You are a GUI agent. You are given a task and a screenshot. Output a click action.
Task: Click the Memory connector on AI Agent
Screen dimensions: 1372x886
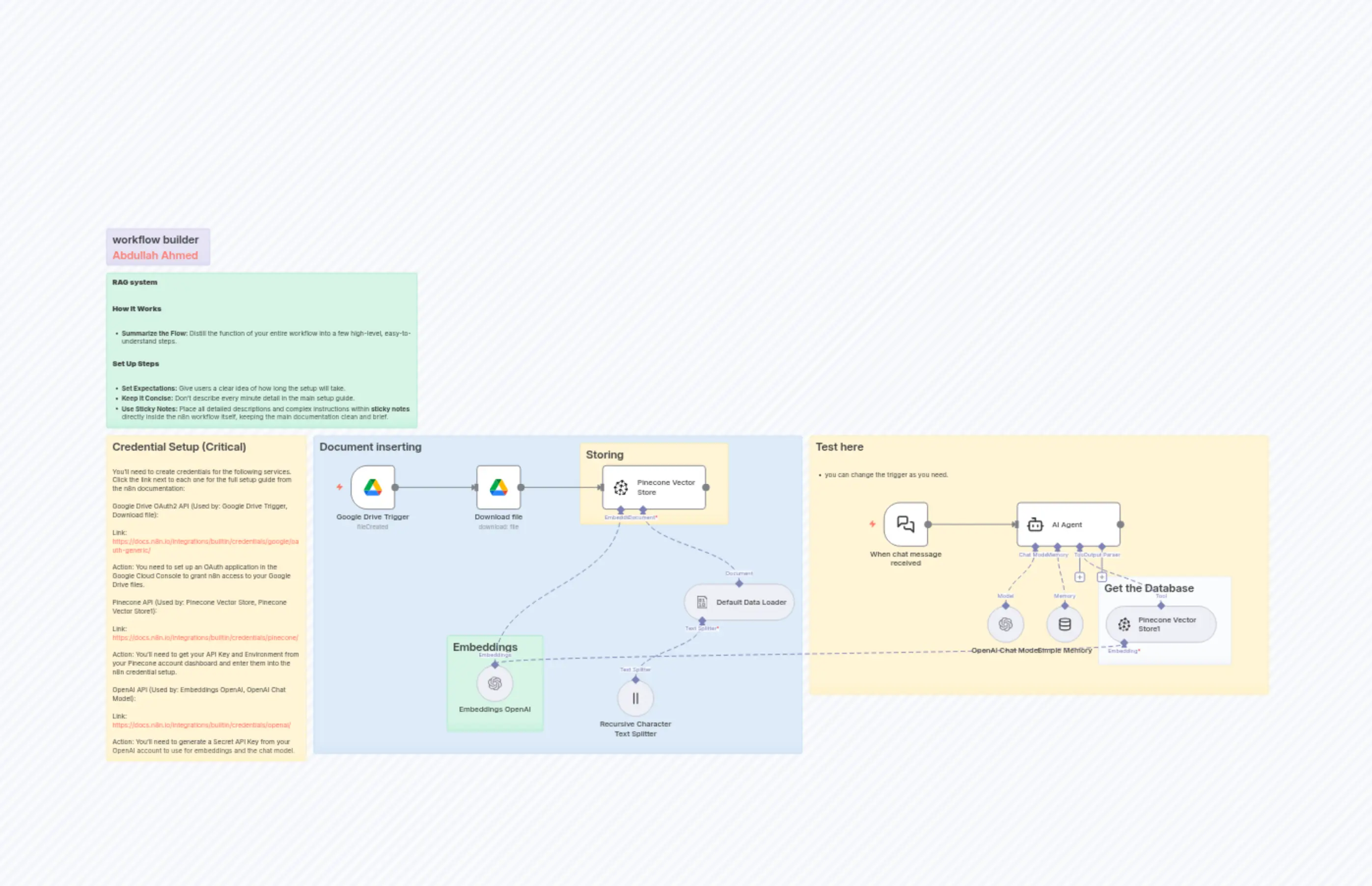(x=1058, y=546)
